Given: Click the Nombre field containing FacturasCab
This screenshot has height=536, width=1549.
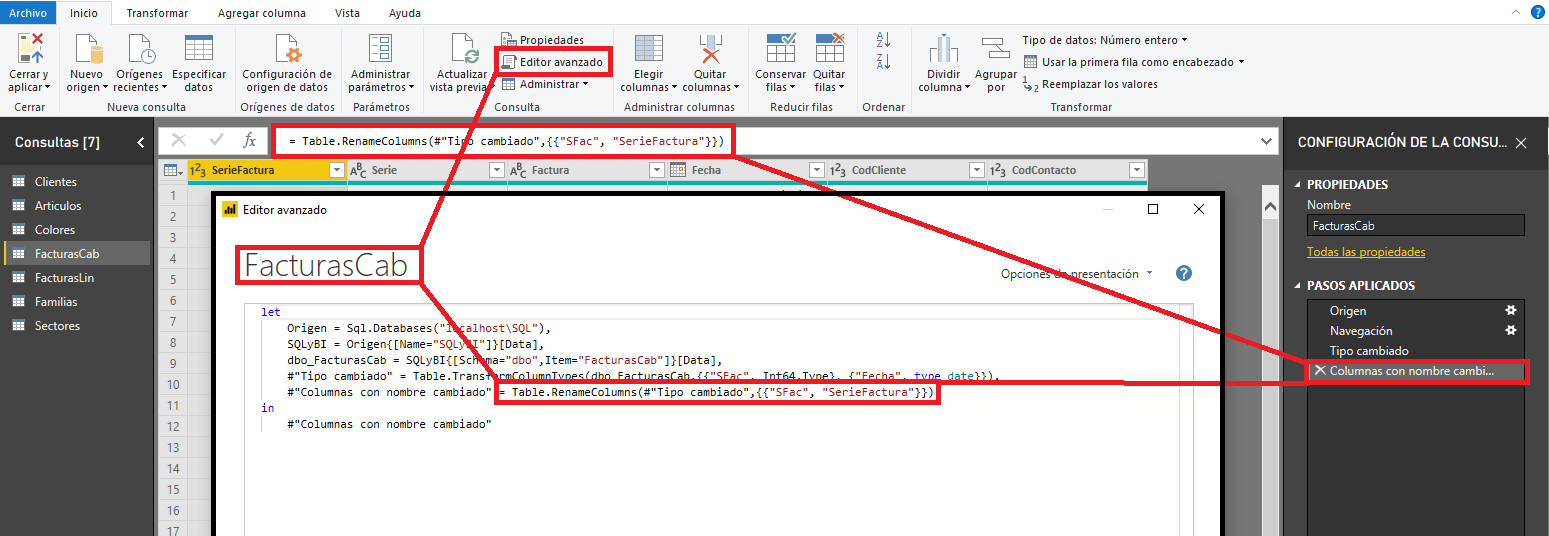Looking at the screenshot, I should click(x=1416, y=226).
